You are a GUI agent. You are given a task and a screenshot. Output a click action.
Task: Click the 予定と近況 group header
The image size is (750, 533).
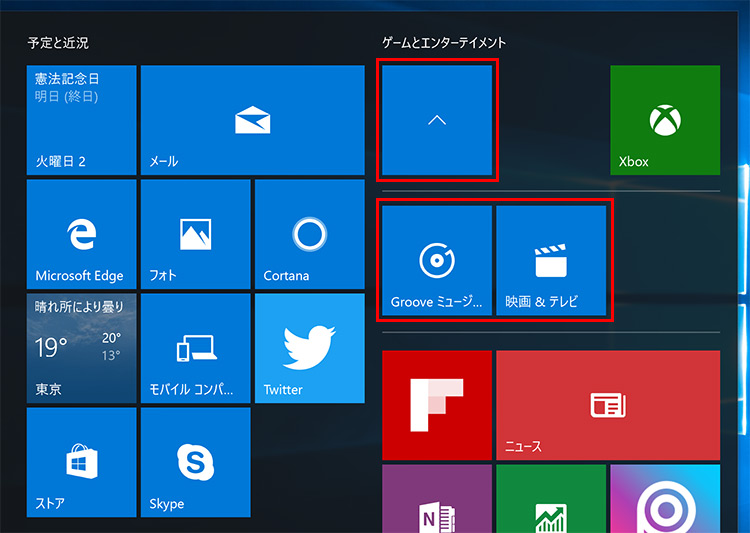58,43
